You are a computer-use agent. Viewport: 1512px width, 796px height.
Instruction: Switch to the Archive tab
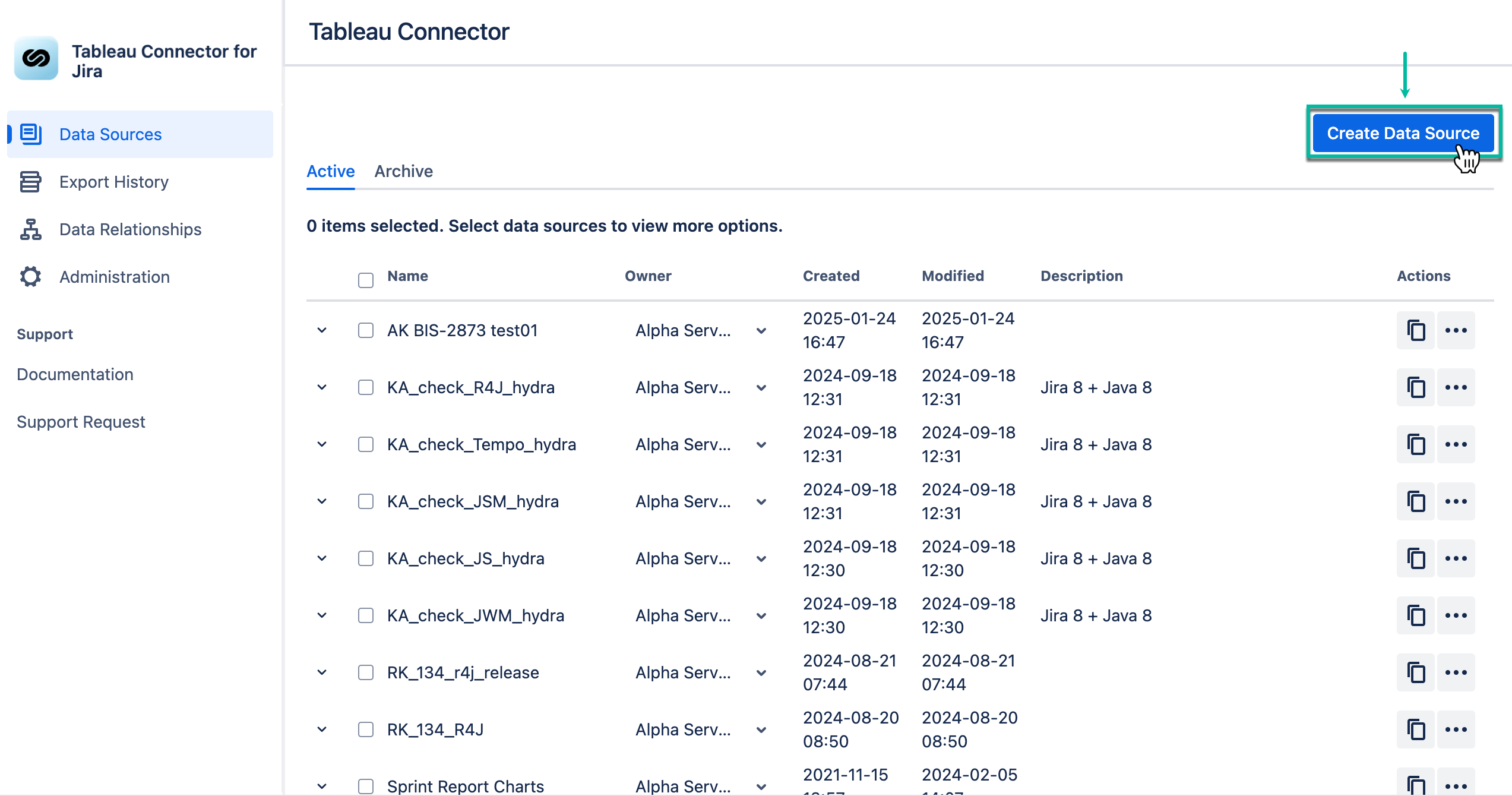tap(404, 171)
